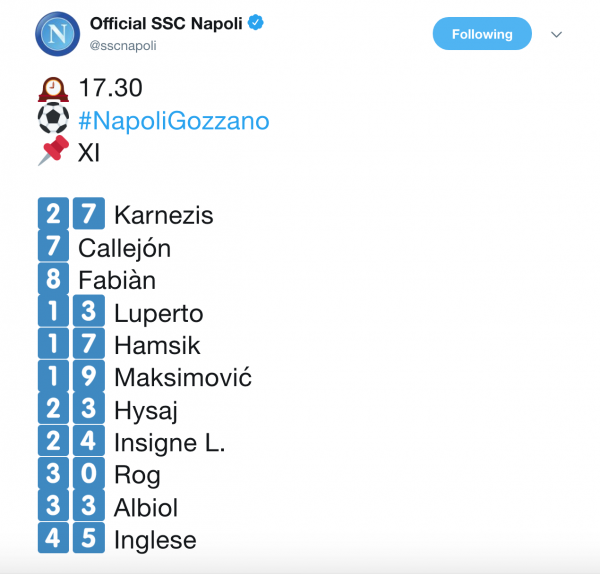
Task: Click the clock emoji icon
Action: pos(53,89)
